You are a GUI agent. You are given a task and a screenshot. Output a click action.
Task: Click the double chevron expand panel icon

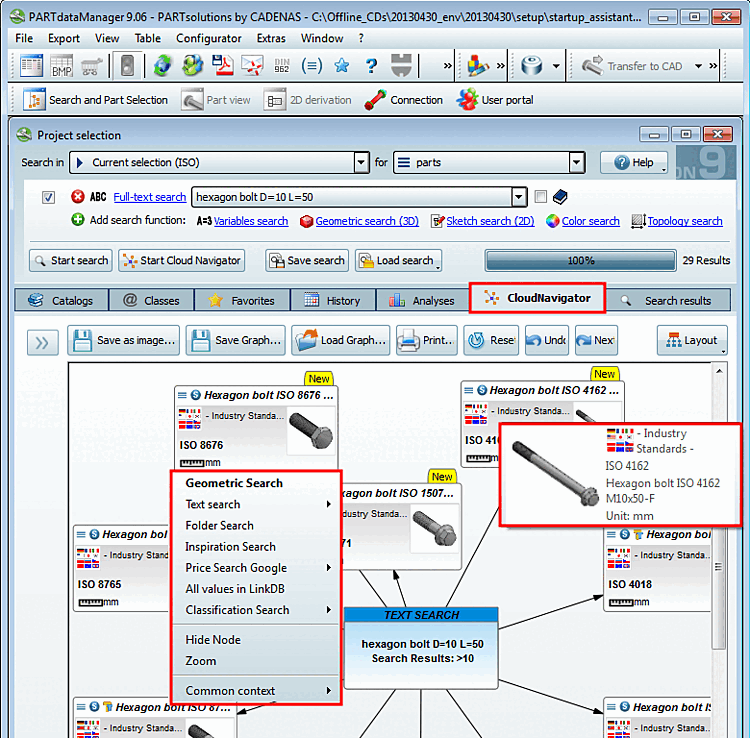43,342
